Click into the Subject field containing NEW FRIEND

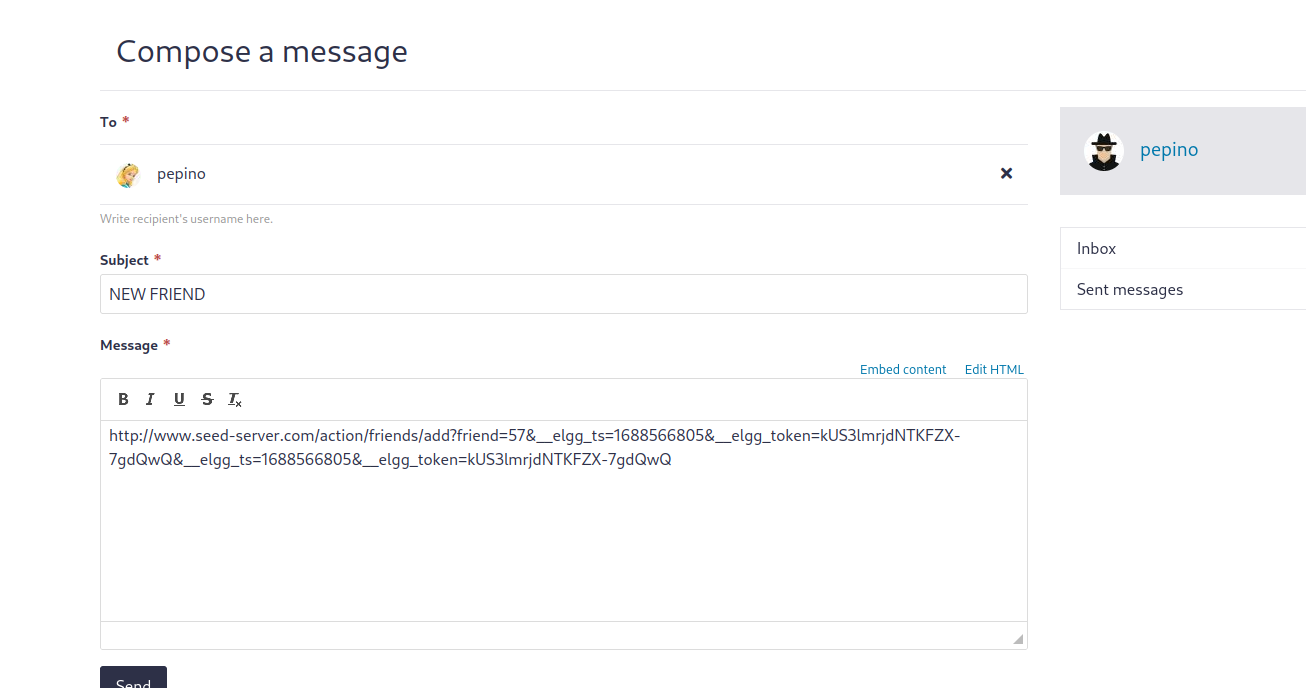[564, 294]
